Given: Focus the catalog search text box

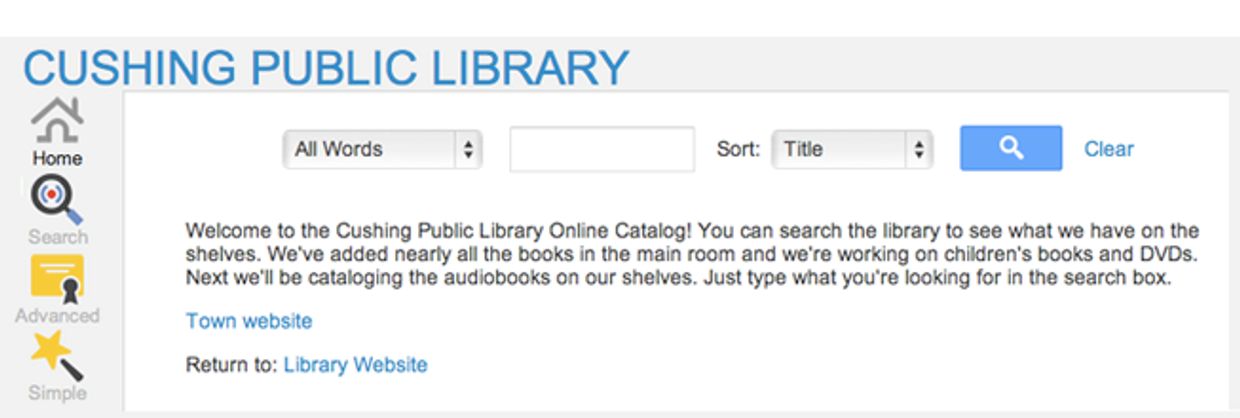Looking at the screenshot, I should click(x=602, y=150).
